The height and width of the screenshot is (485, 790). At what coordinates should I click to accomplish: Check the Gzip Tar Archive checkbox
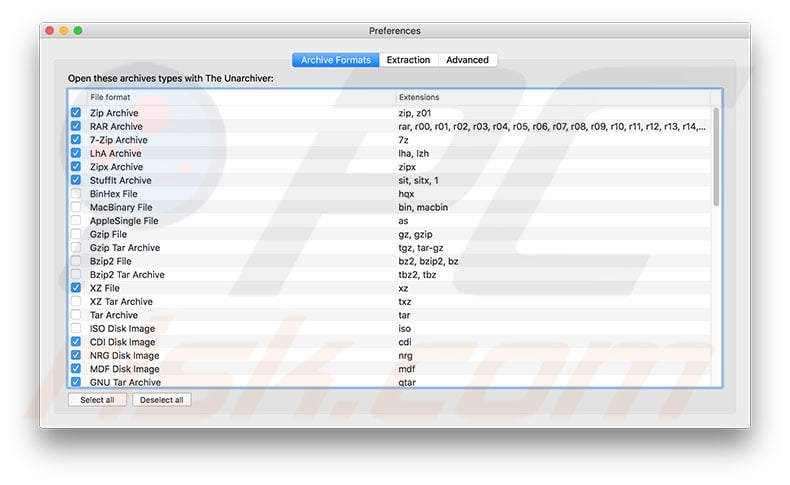coord(76,247)
